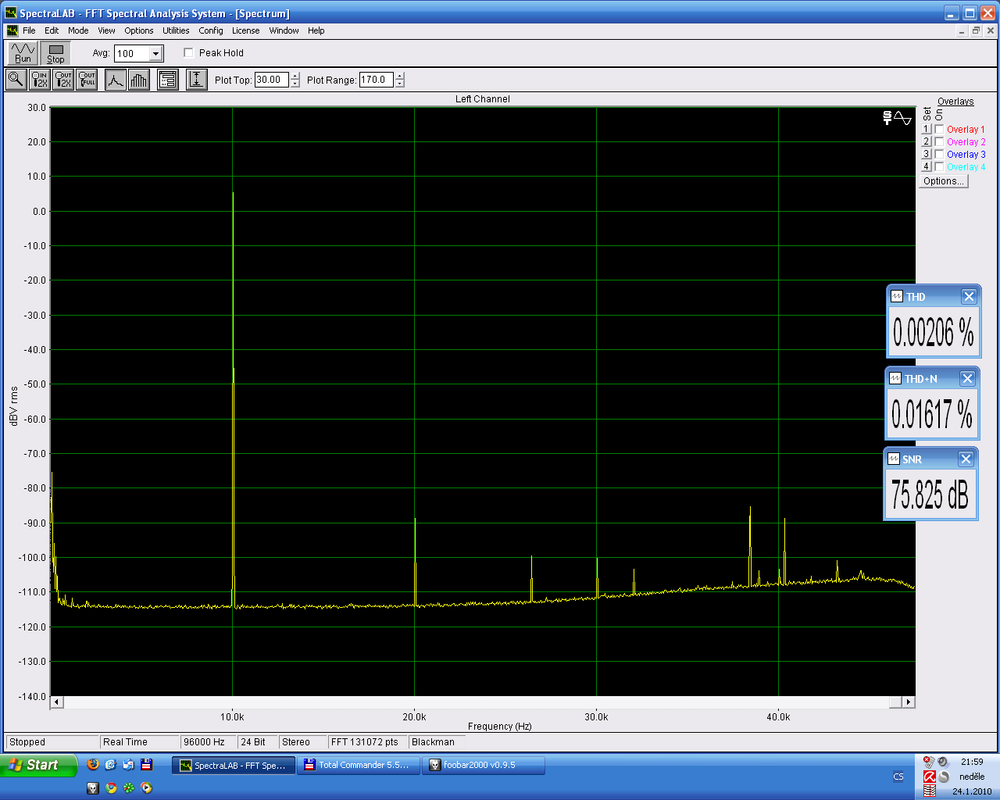Expand the Avg averaging dropdown
This screenshot has width=1000, height=800.
tap(156, 54)
